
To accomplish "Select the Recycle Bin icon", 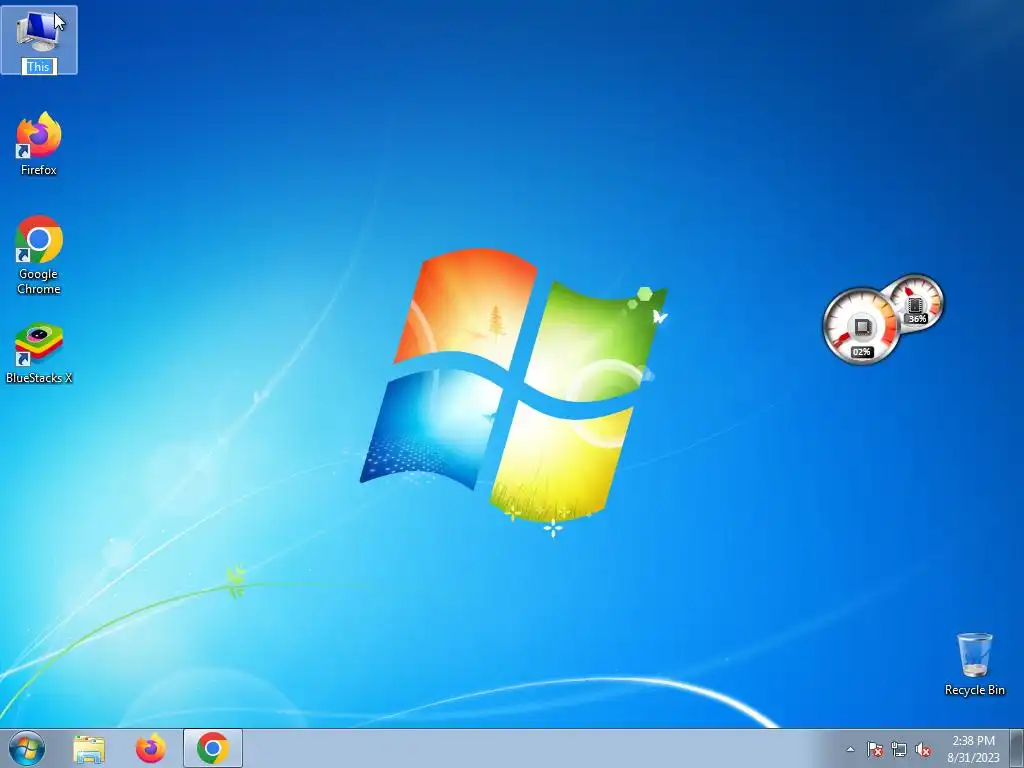I will [974, 664].
